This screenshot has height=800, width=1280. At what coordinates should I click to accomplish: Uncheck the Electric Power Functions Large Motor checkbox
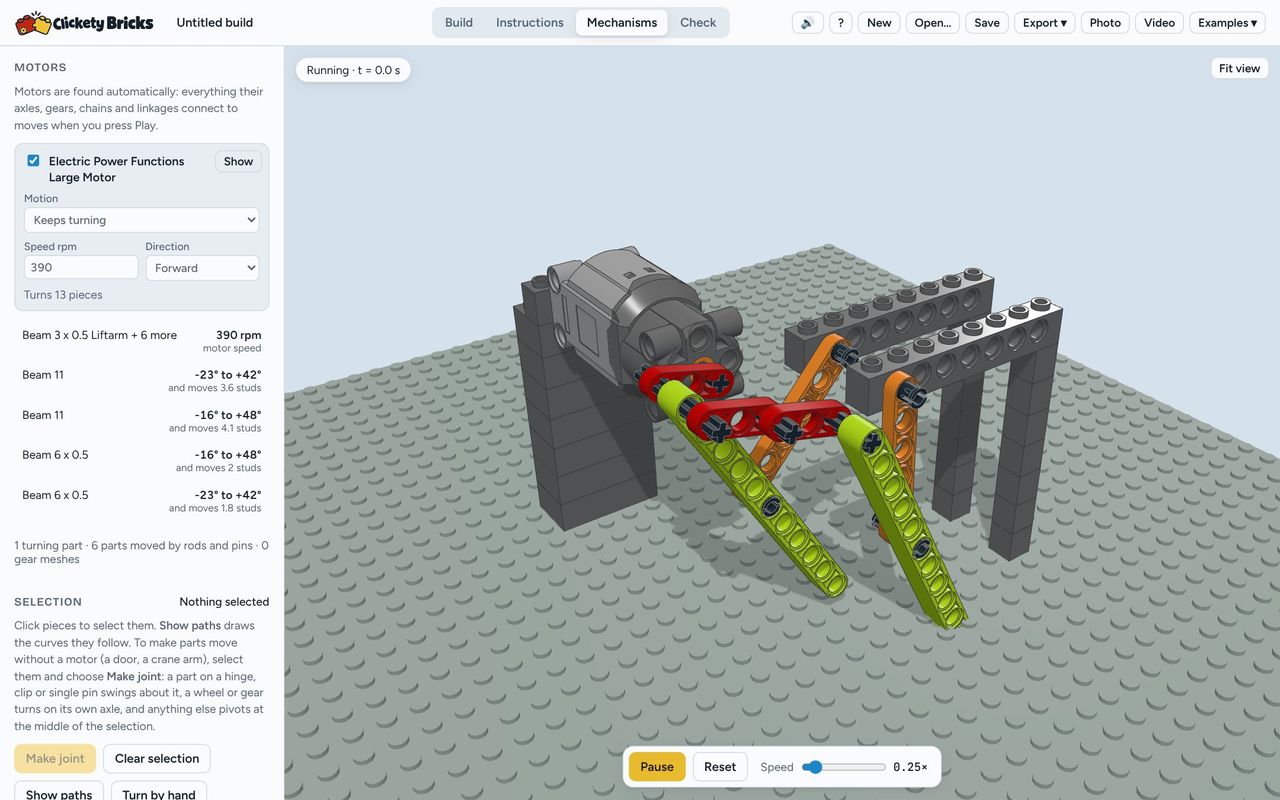tap(33, 161)
